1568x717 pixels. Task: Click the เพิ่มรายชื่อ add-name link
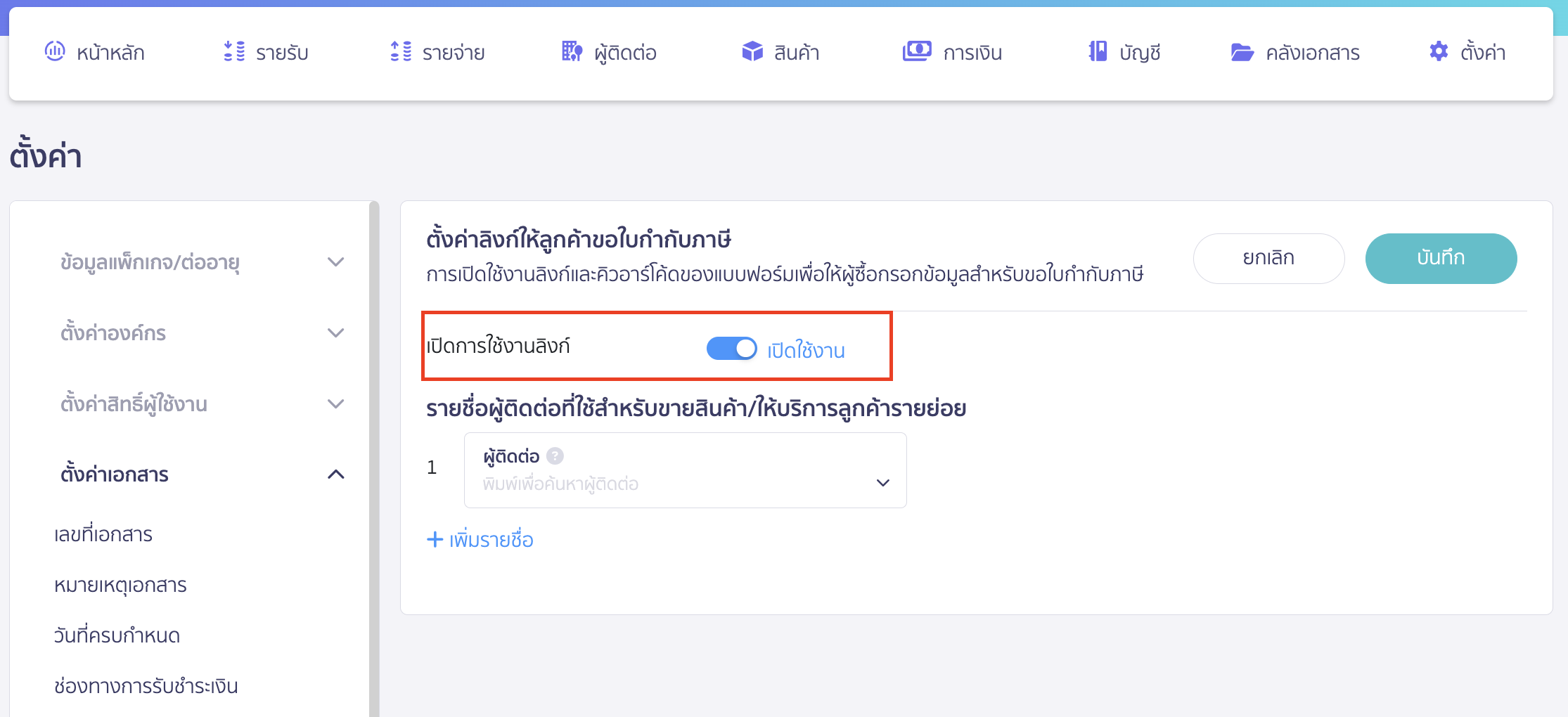(x=481, y=540)
